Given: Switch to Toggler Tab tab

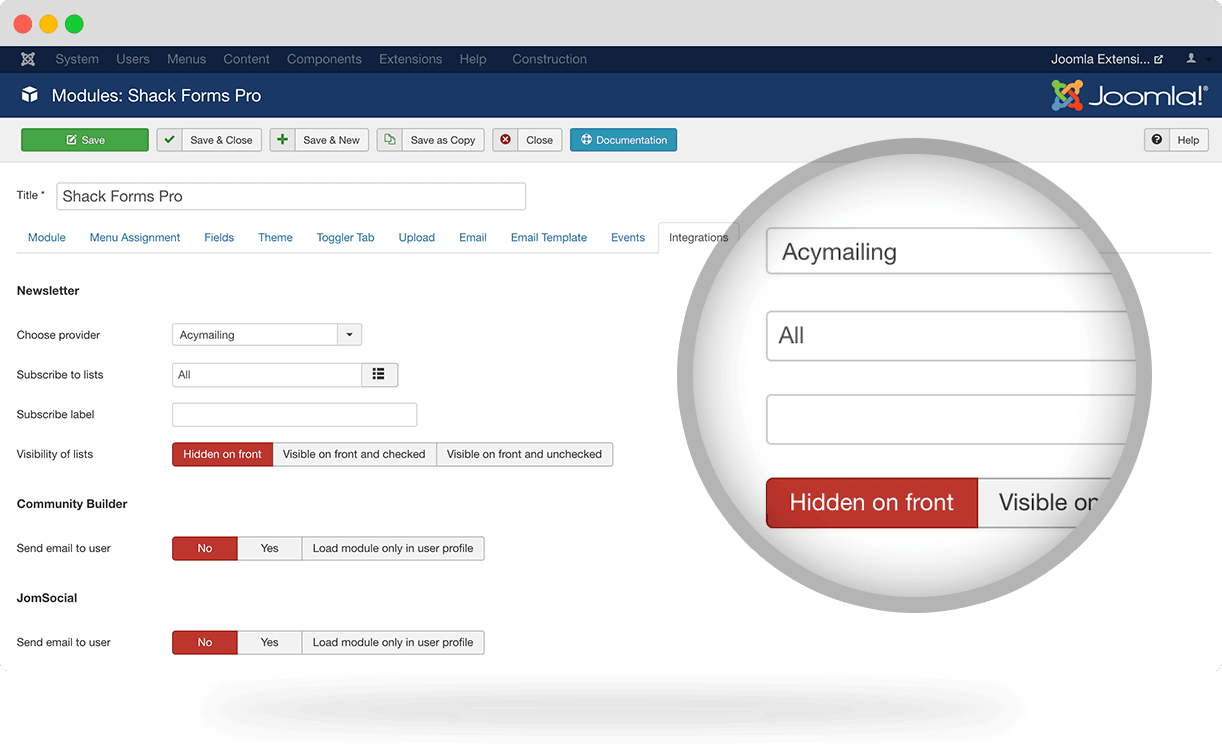Looking at the screenshot, I should click(x=345, y=237).
